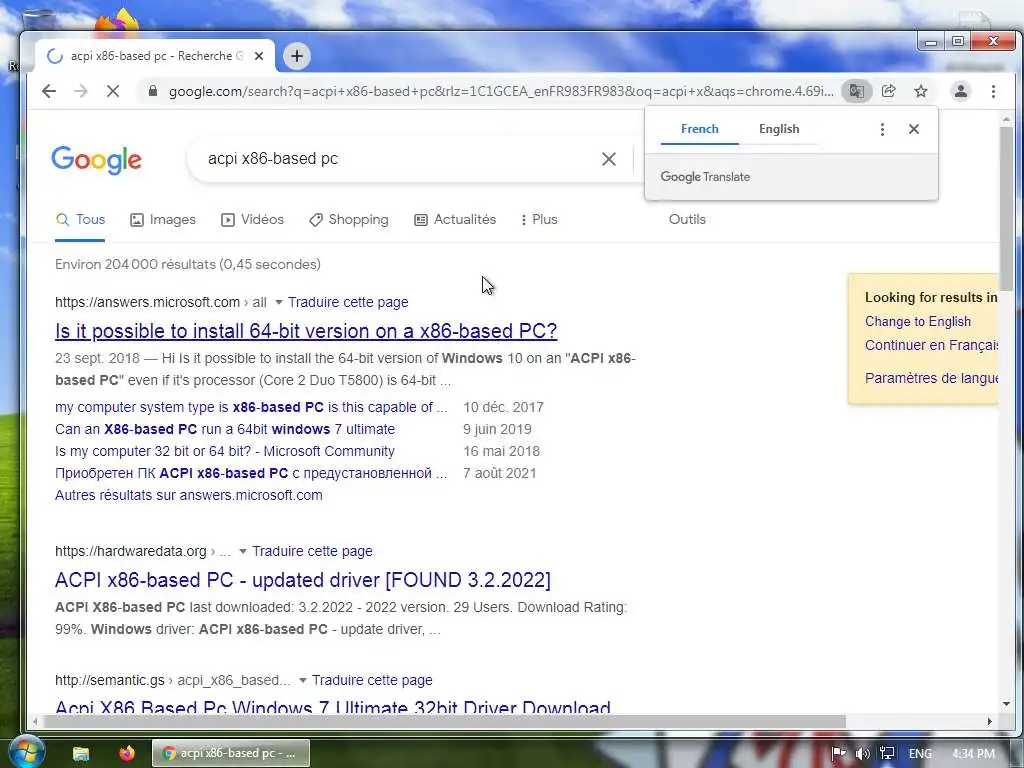Click the Google logo
Image resolution: width=1024 pixels, height=768 pixels.
pos(97,160)
